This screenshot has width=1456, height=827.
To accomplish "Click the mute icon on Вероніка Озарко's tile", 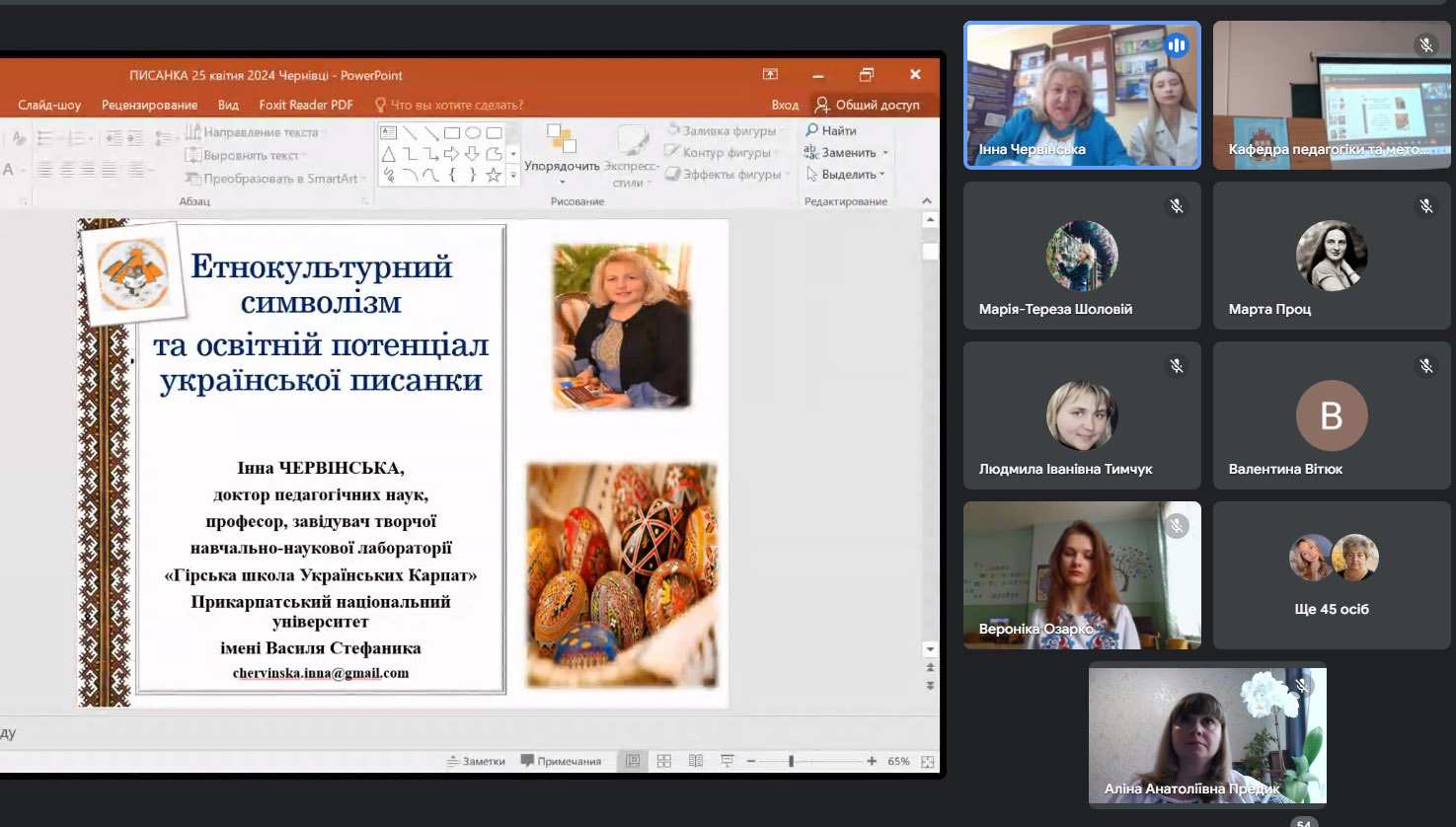I will (1175, 526).
